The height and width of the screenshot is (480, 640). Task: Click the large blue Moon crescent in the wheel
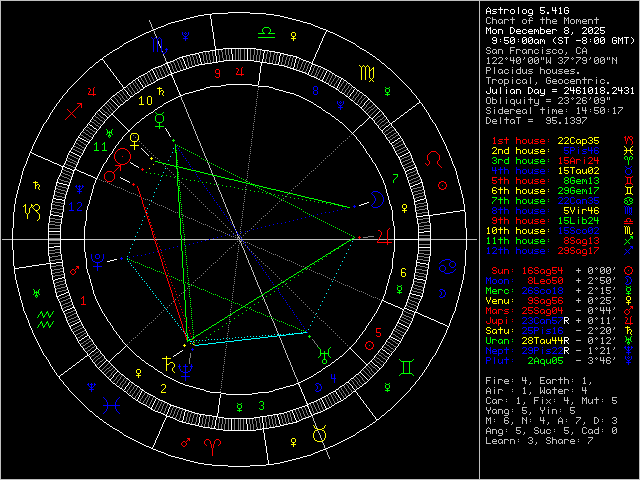coord(378,200)
